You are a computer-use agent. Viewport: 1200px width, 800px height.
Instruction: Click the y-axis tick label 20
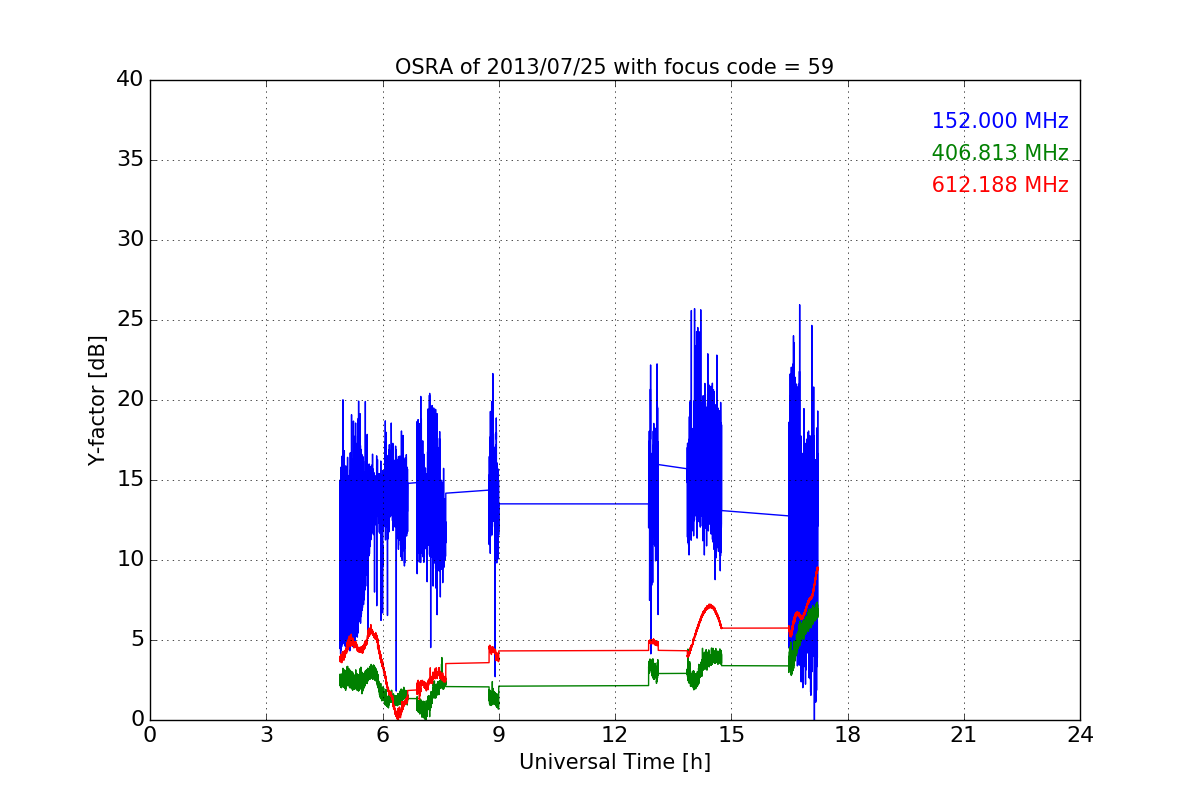click(x=129, y=400)
